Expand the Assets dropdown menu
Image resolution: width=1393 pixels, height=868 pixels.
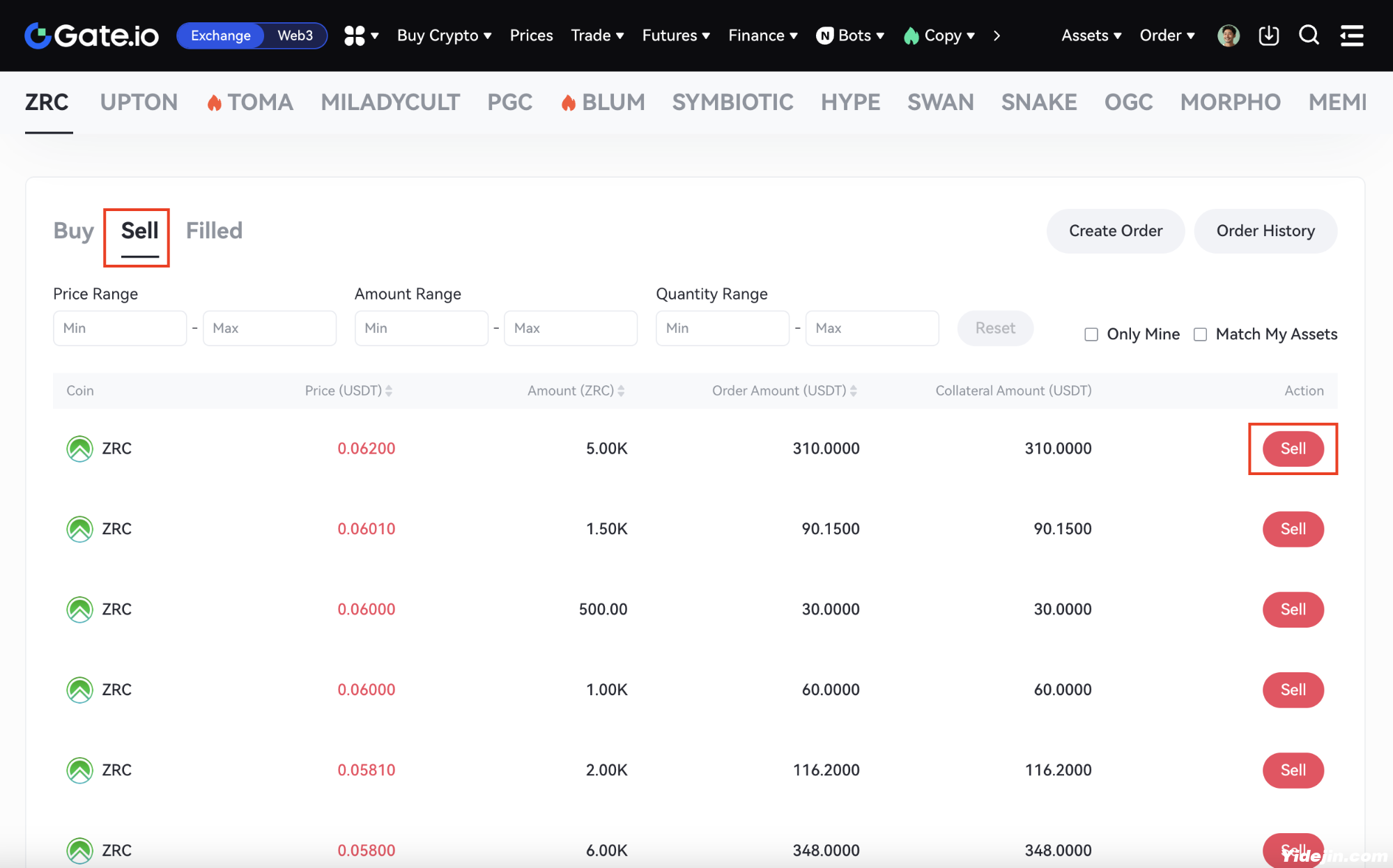(x=1091, y=36)
